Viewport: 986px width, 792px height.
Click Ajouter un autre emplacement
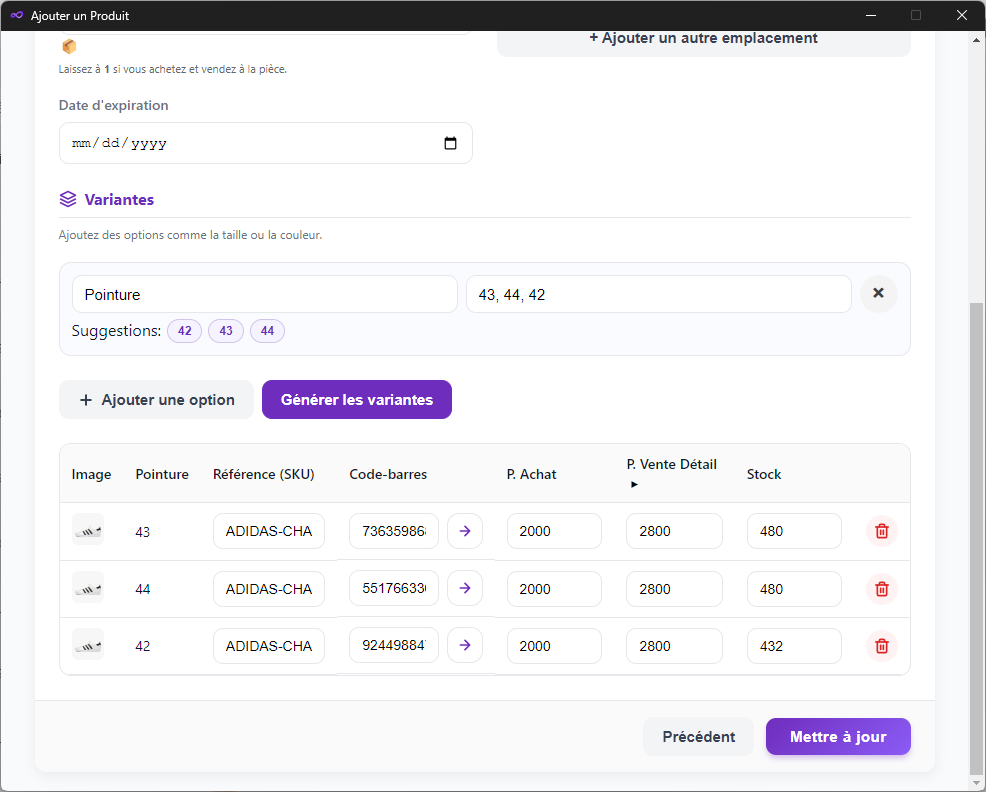(x=703, y=38)
